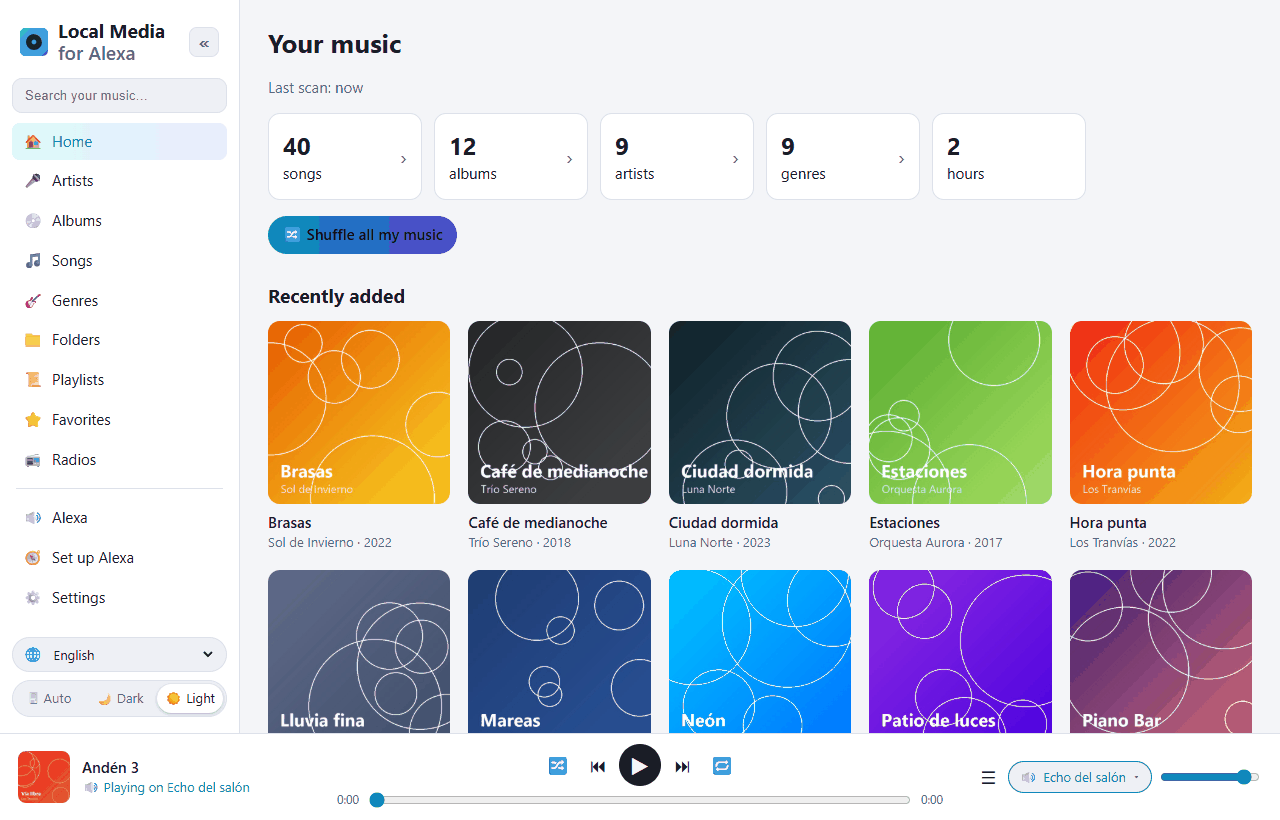Image resolution: width=1280 pixels, height=820 pixels.
Task: Click Shuffle all my music button
Action: coord(362,235)
